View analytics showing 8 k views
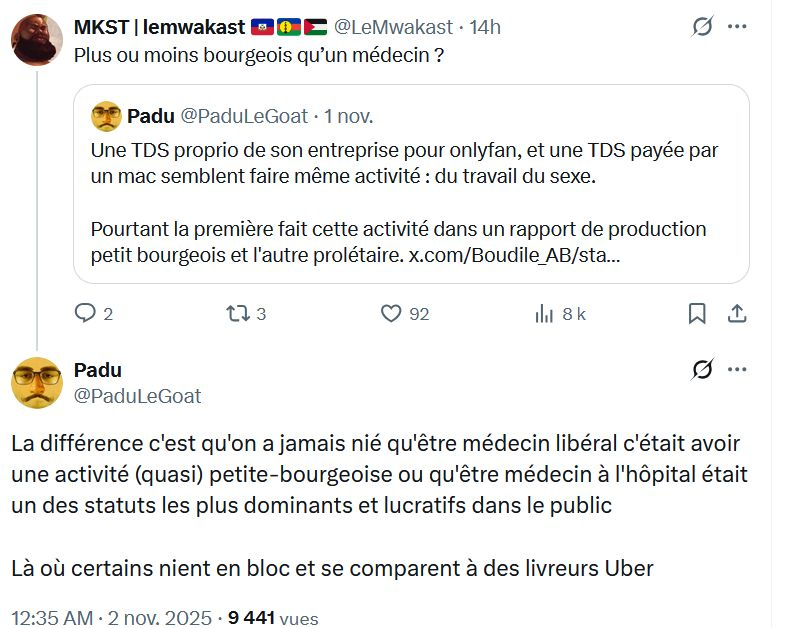 [546, 313]
